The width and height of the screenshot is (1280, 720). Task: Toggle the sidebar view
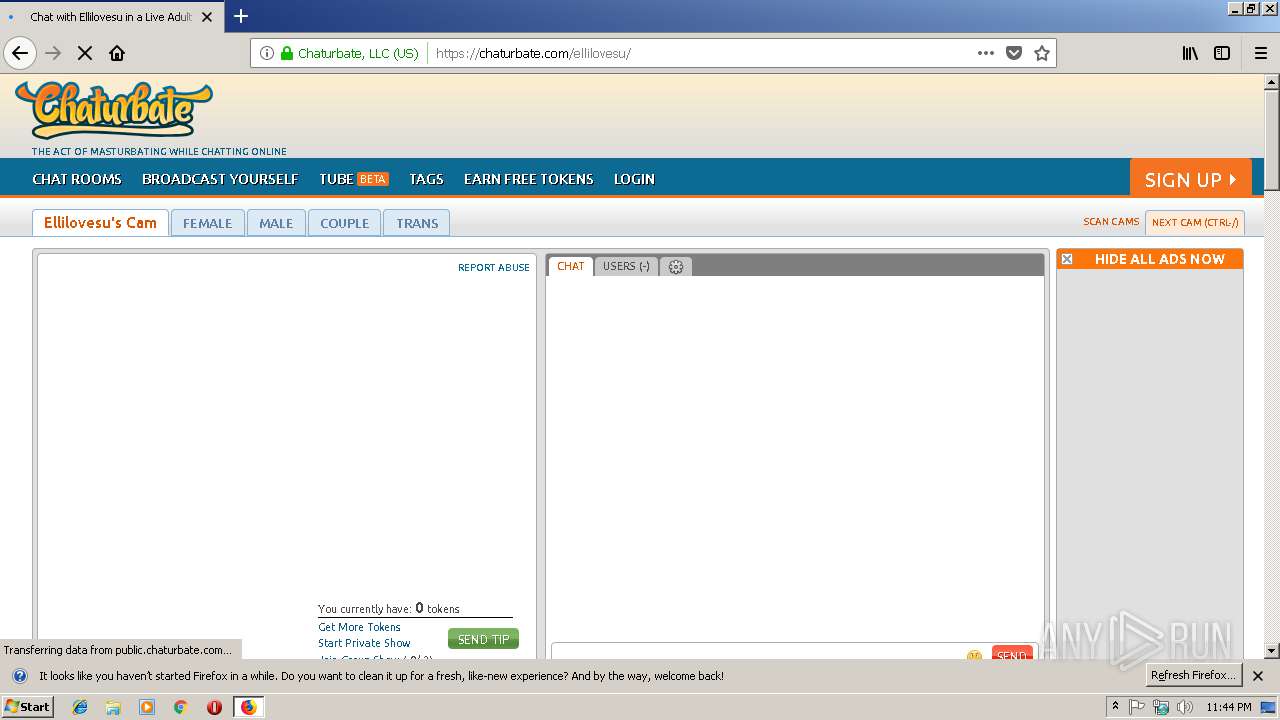click(x=1222, y=53)
